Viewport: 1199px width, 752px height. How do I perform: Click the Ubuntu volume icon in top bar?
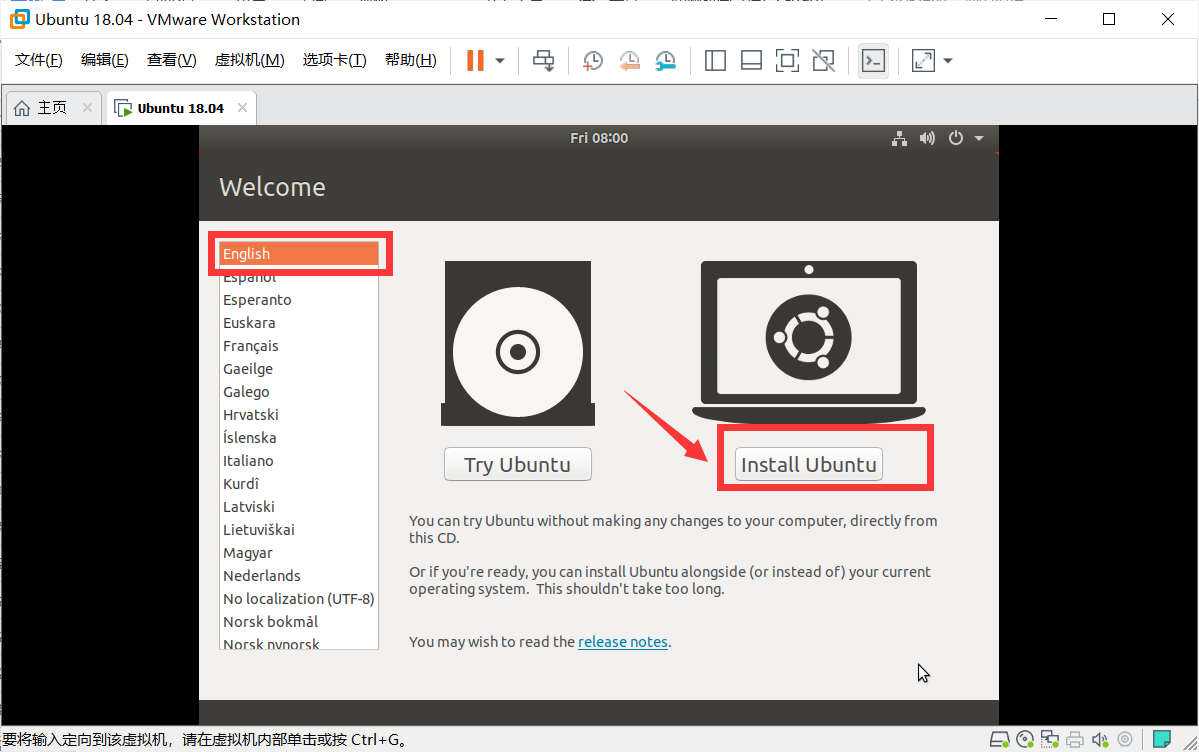tap(928, 138)
